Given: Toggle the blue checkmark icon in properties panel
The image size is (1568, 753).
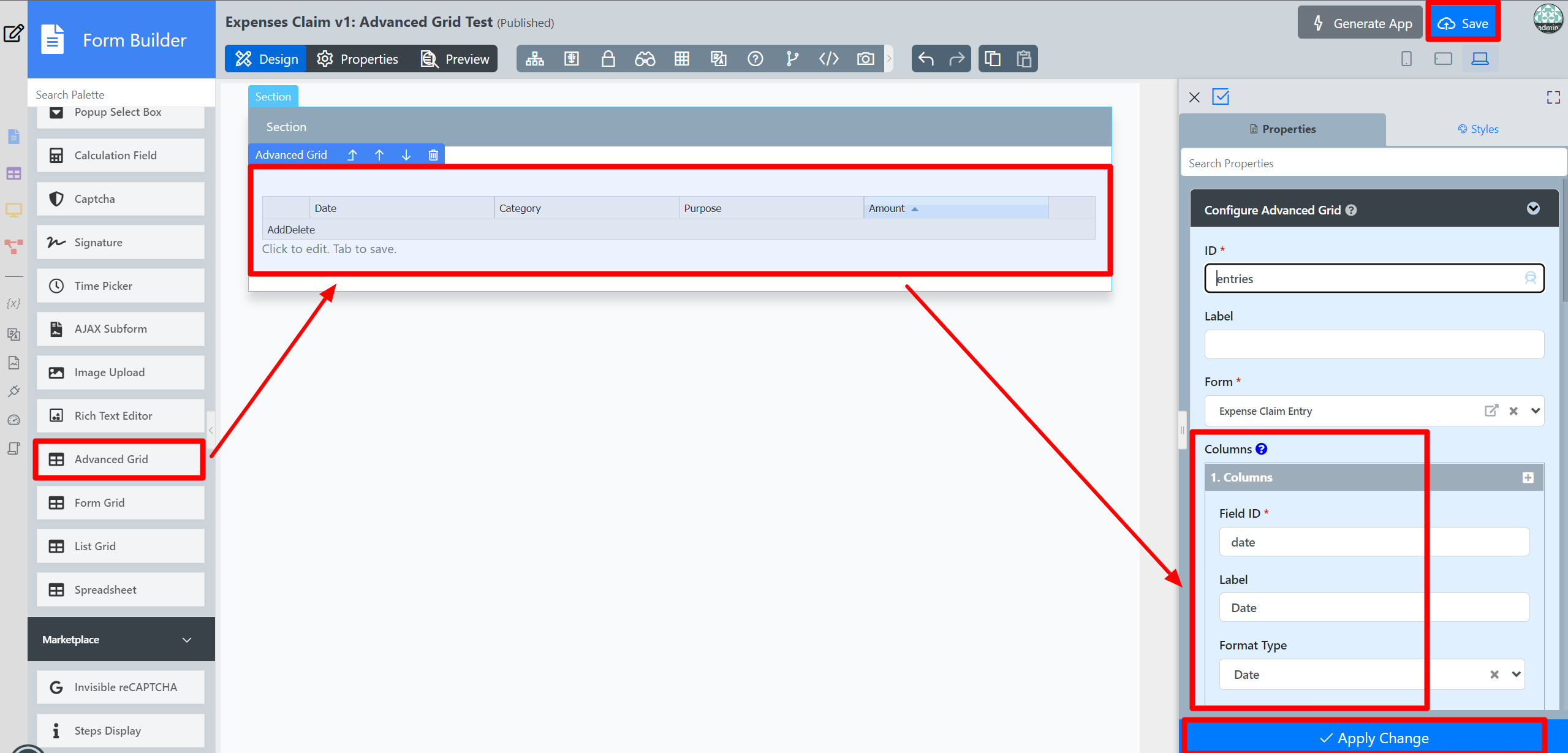Looking at the screenshot, I should (1221, 97).
